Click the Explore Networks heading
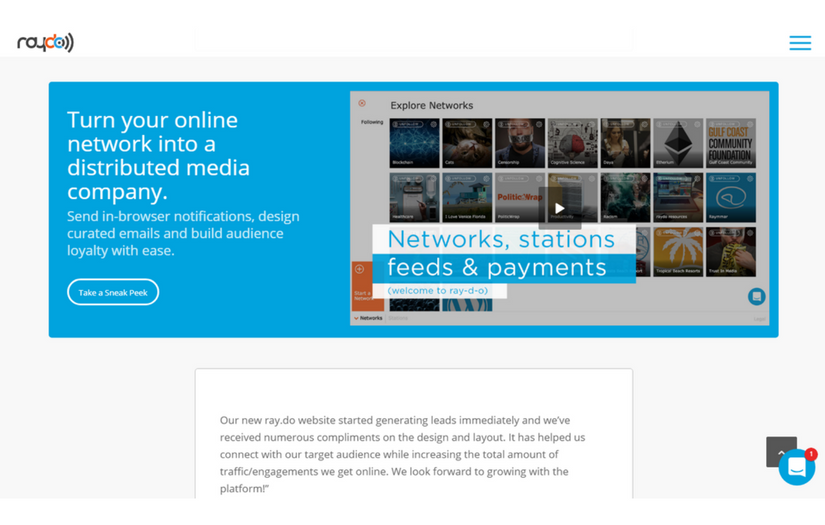This screenshot has height=525, width=825. (431, 105)
